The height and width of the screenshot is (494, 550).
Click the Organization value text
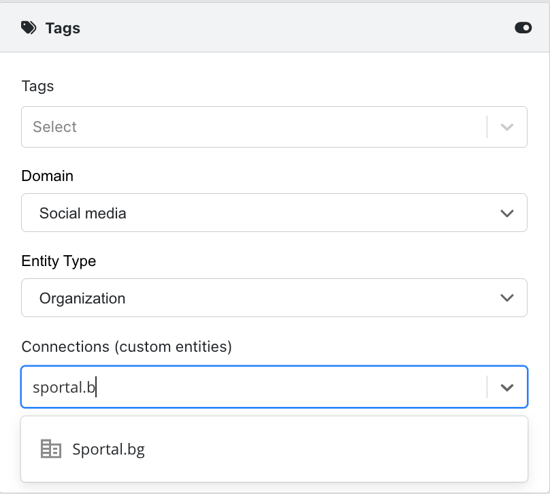pyautogui.click(x=82, y=299)
